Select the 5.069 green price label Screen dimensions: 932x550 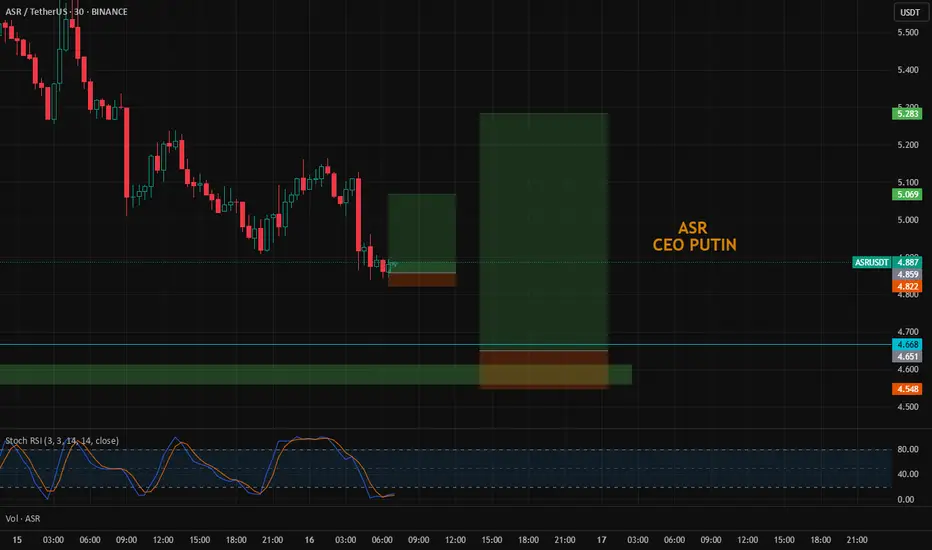[907, 194]
